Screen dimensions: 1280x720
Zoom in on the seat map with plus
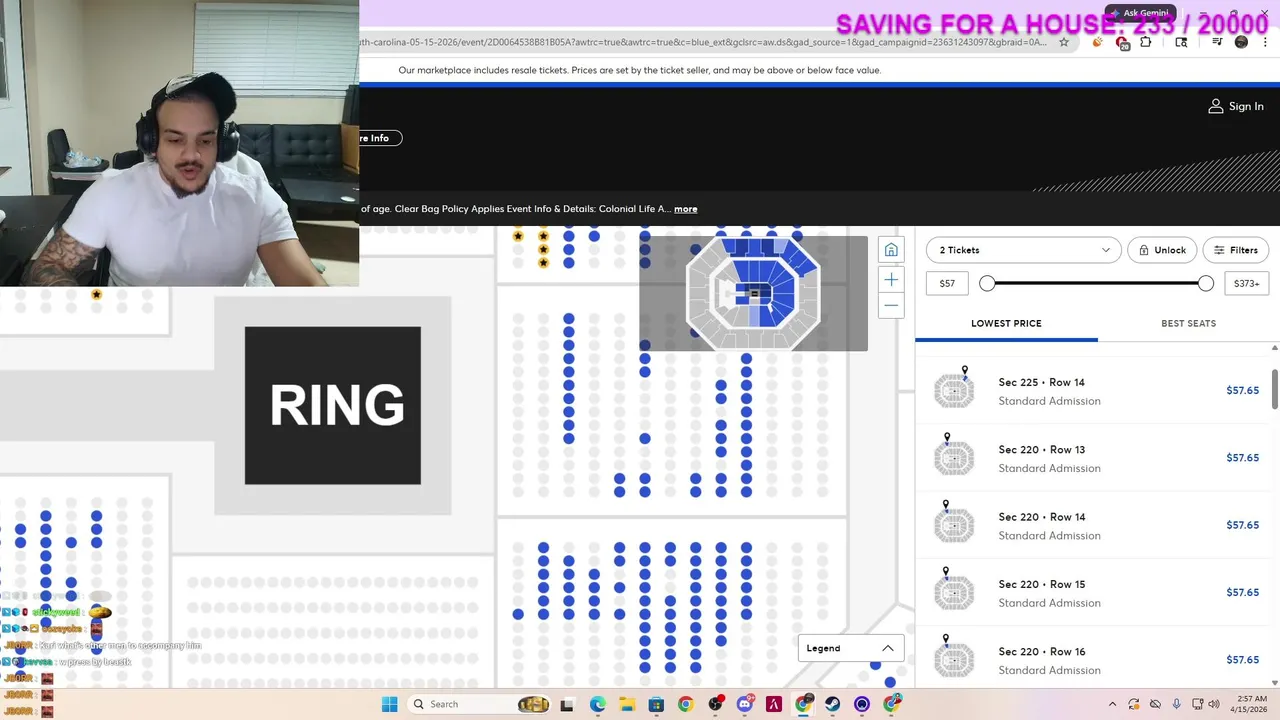tap(891, 280)
